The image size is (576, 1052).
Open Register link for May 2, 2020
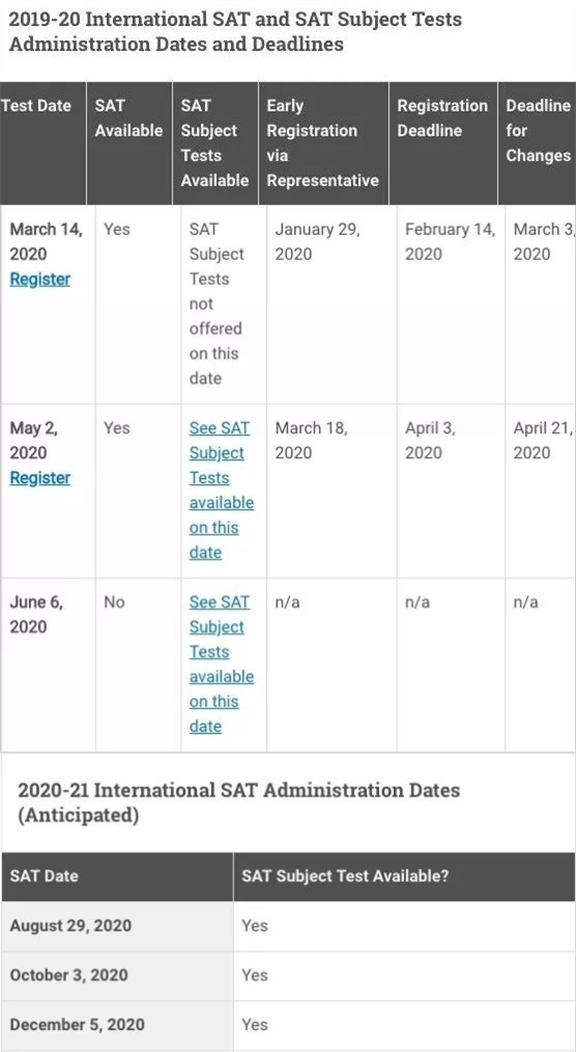tap(40, 478)
